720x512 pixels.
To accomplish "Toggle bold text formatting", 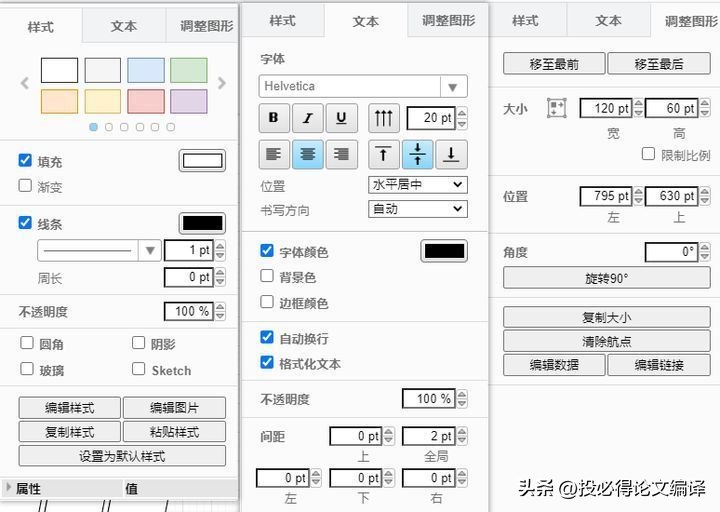I will tap(274, 118).
